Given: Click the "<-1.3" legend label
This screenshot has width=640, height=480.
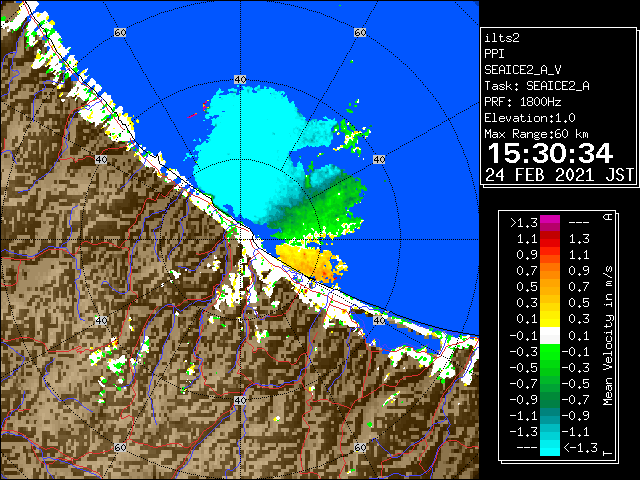Looking at the screenshot, I should [x=580, y=448].
